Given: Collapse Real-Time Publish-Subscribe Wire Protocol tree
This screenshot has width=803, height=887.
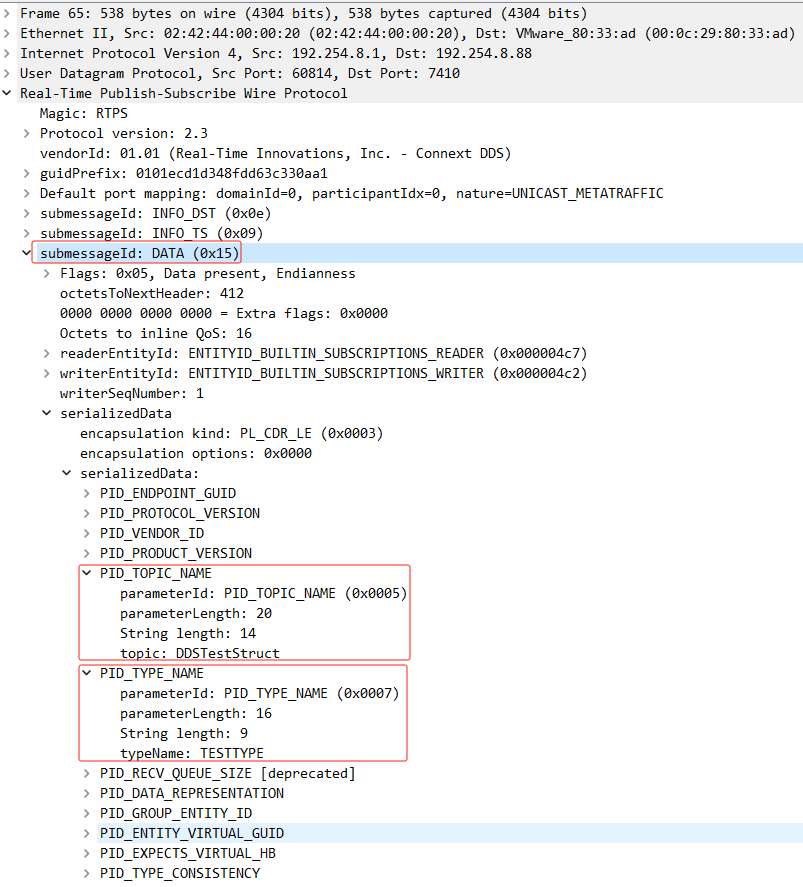Looking at the screenshot, I should (x=8, y=93).
